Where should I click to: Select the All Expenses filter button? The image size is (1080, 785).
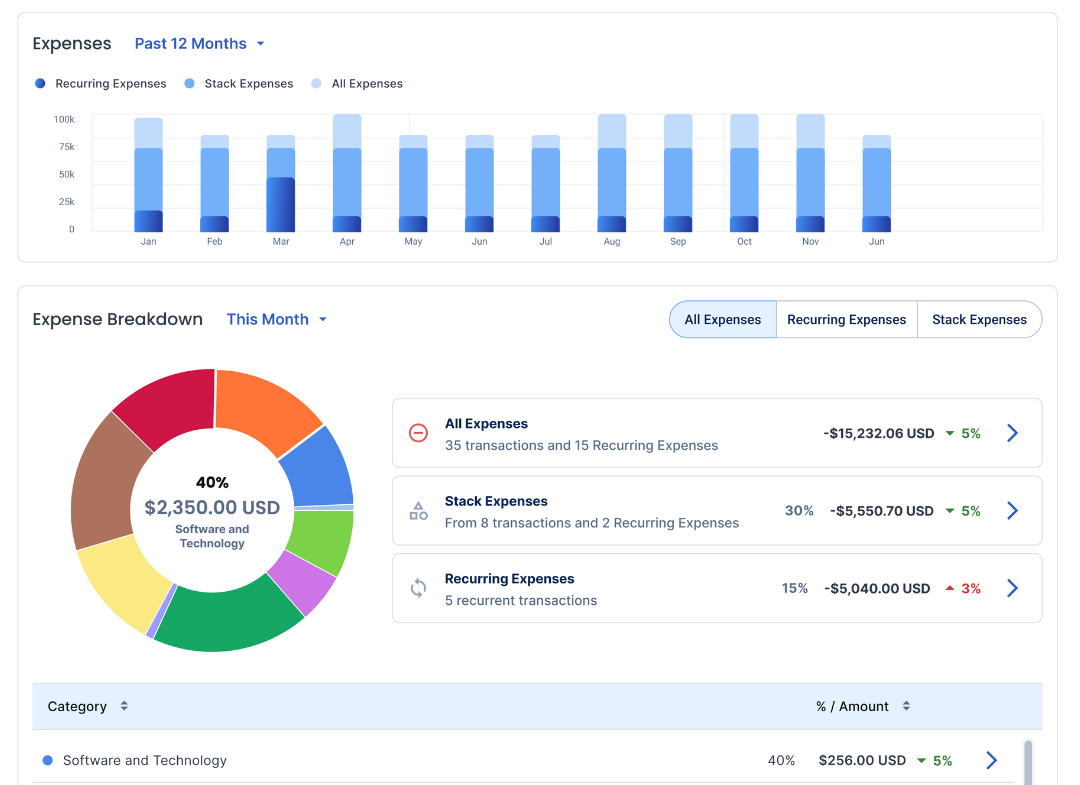pos(722,319)
